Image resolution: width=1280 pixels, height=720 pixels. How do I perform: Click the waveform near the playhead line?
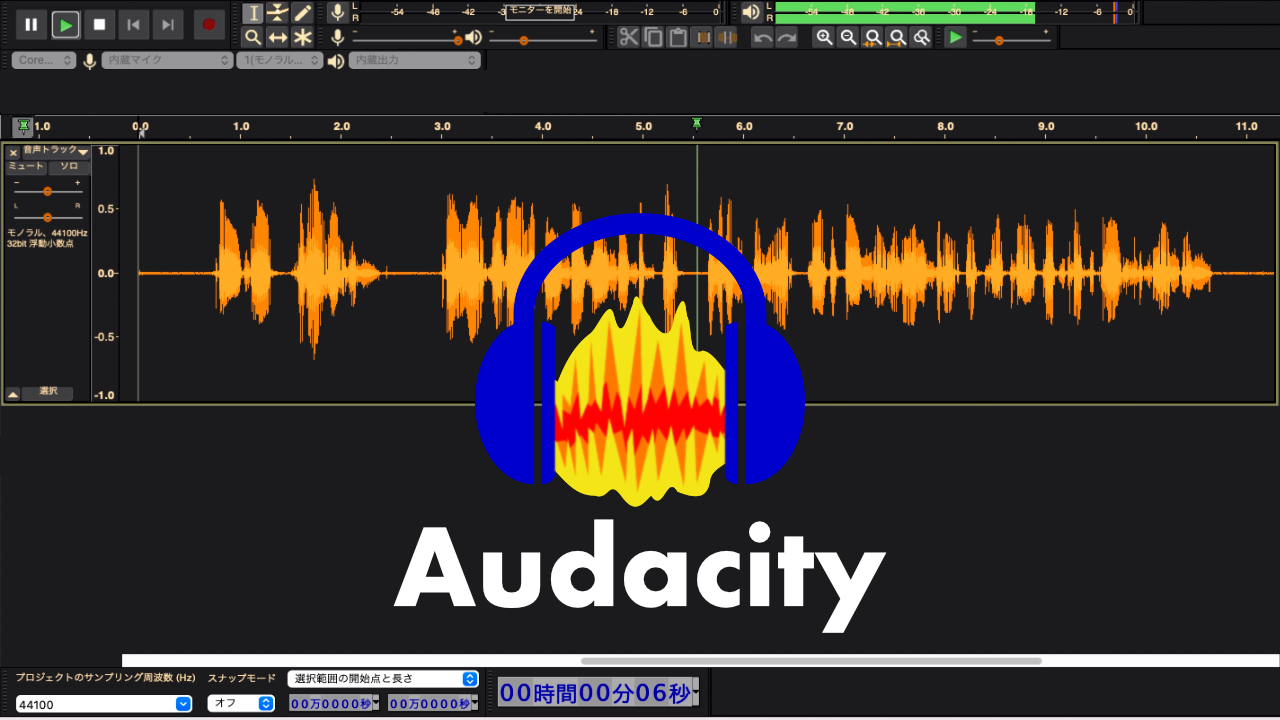click(697, 273)
